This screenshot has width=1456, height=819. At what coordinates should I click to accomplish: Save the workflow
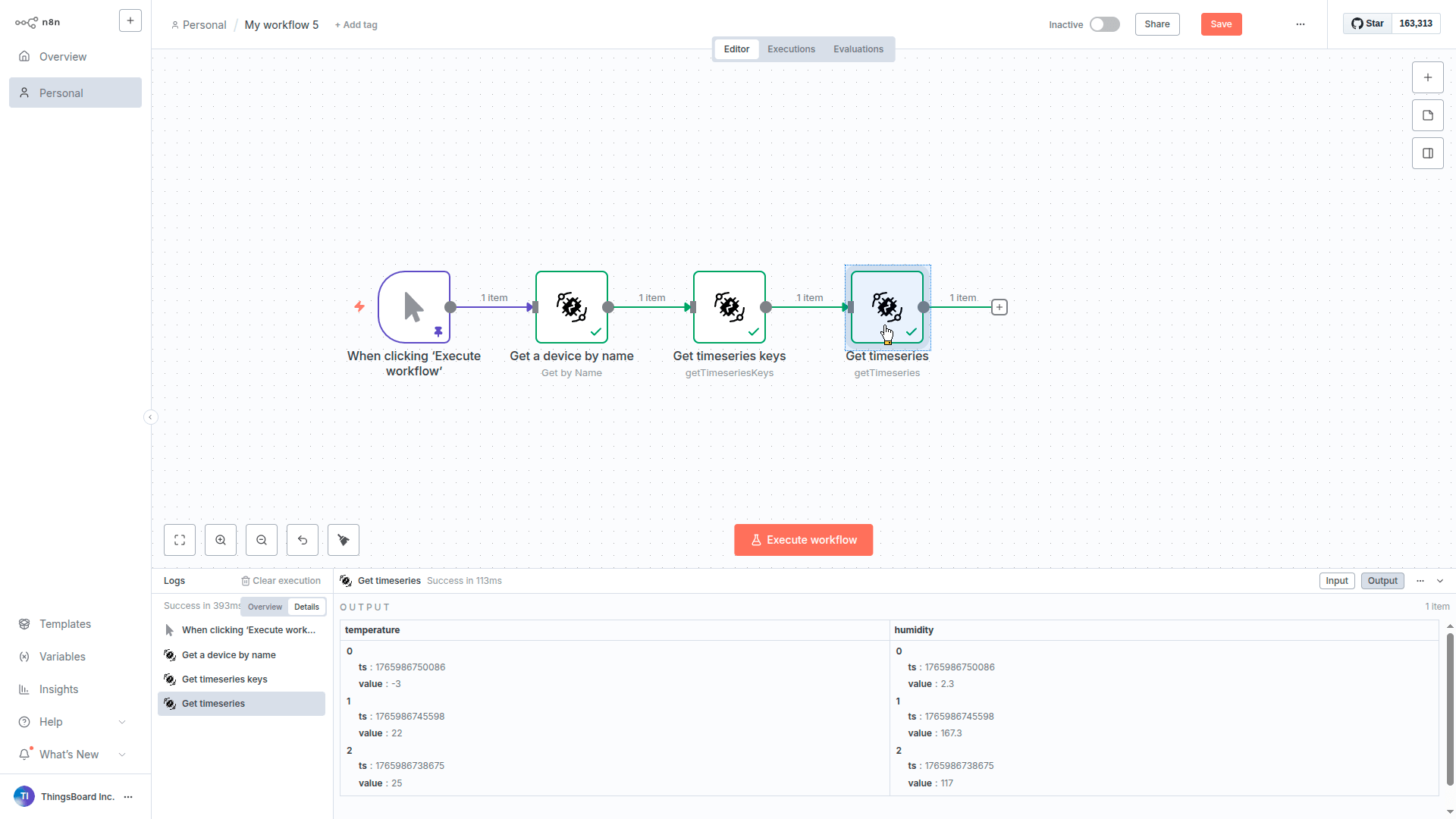1221,24
